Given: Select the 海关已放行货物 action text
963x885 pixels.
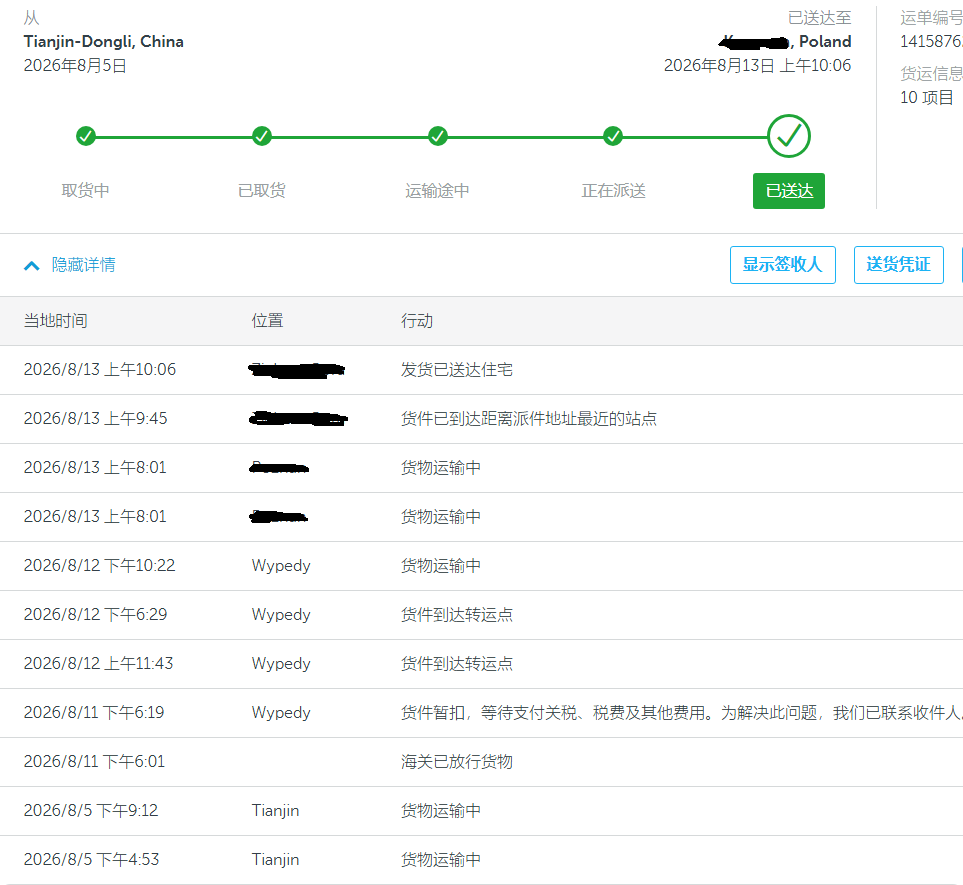Looking at the screenshot, I should click(457, 762).
